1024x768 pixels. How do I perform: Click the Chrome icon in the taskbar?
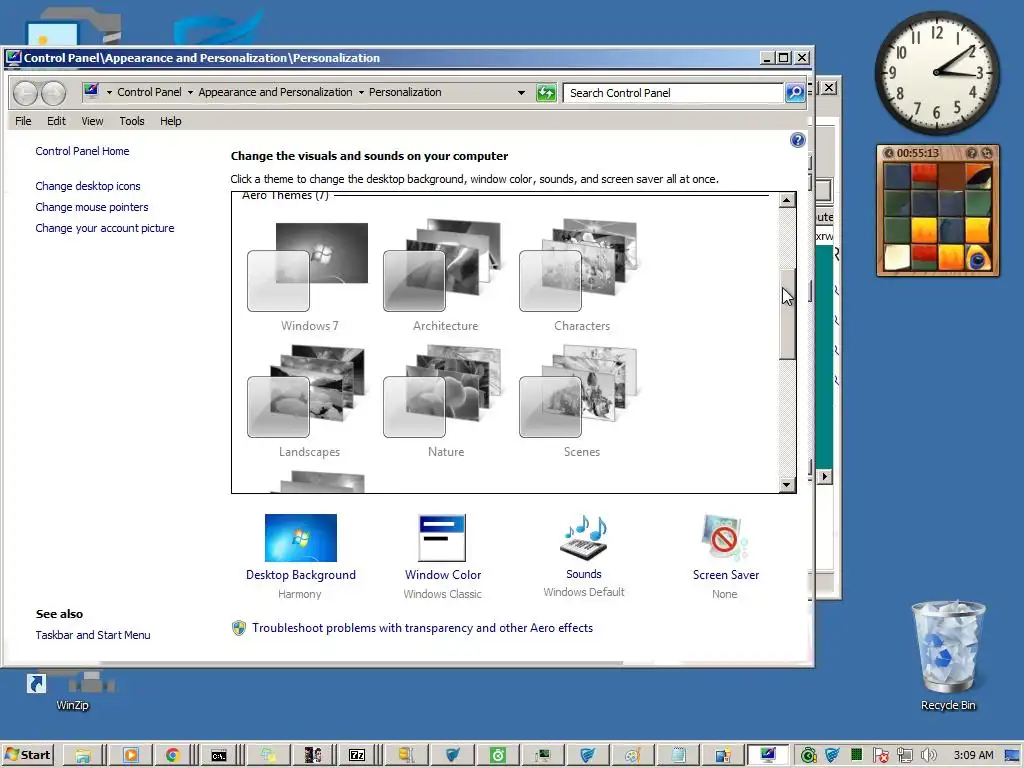[172, 756]
